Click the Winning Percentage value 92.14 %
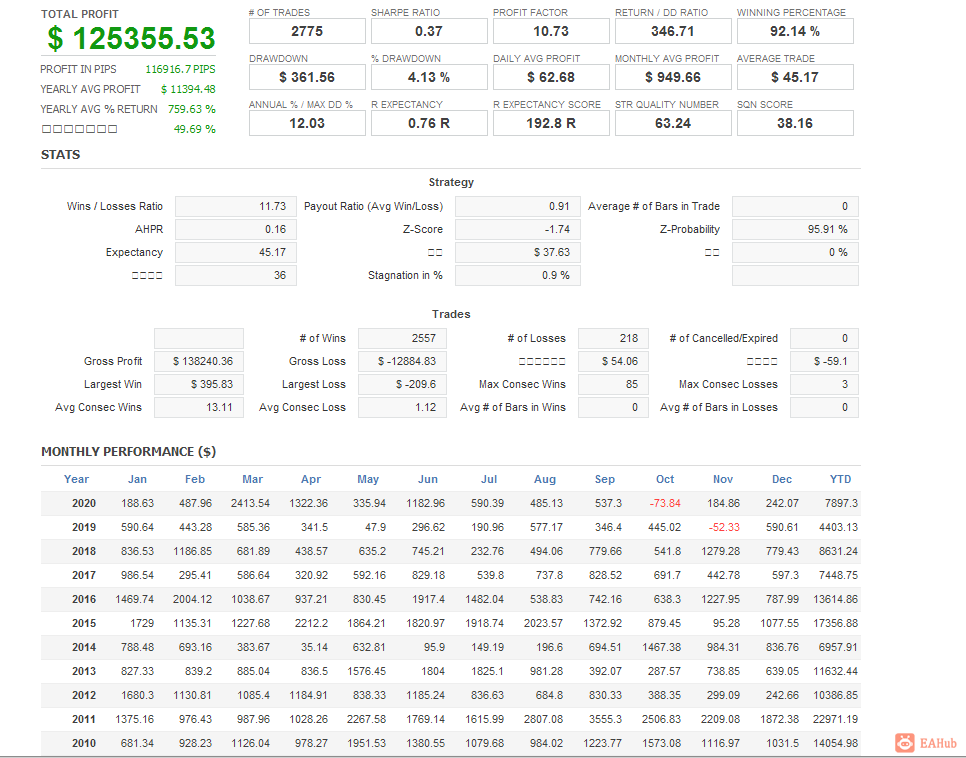 pos(795,31)
